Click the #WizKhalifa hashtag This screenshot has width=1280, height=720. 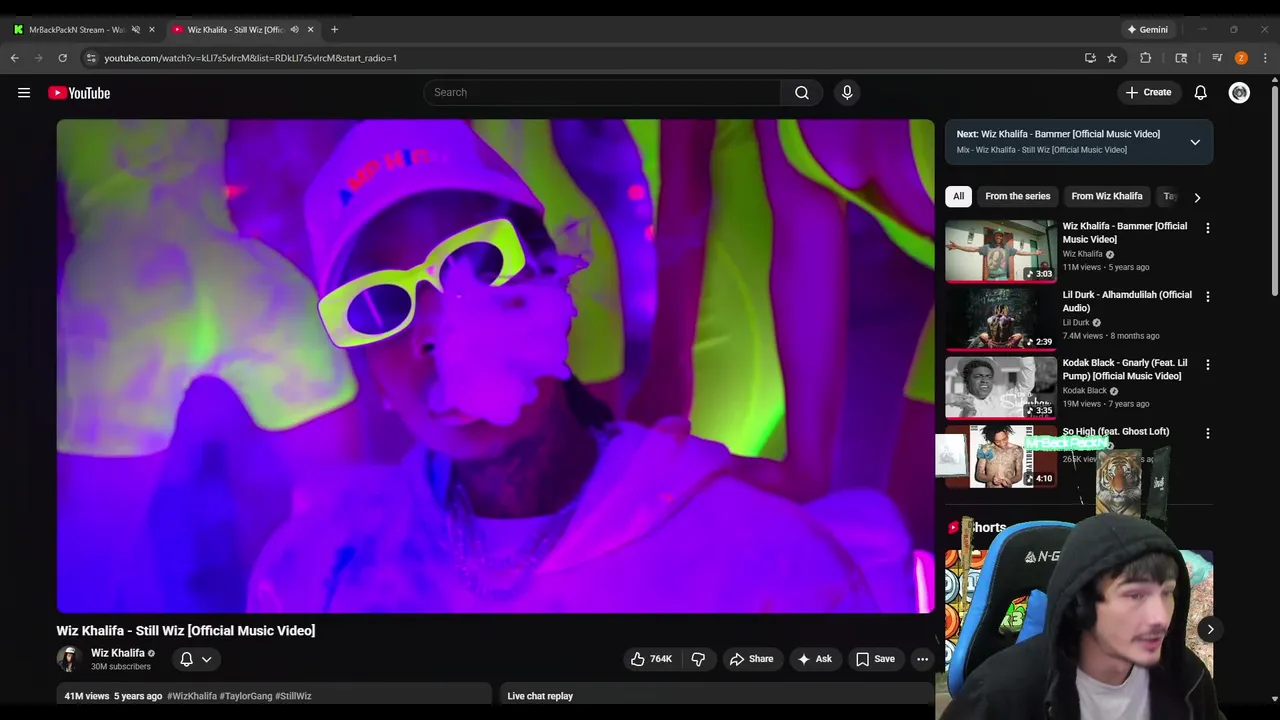click(192, 696)
